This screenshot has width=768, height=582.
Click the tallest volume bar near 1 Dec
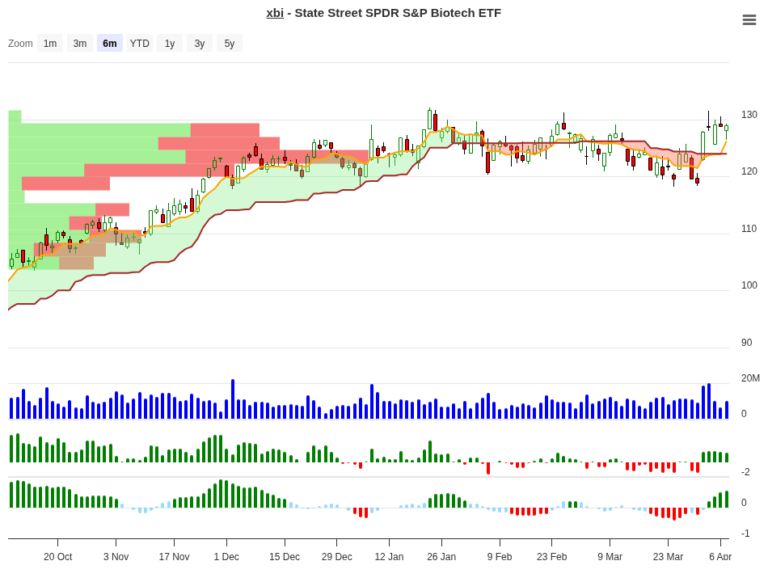coord(233,399)
